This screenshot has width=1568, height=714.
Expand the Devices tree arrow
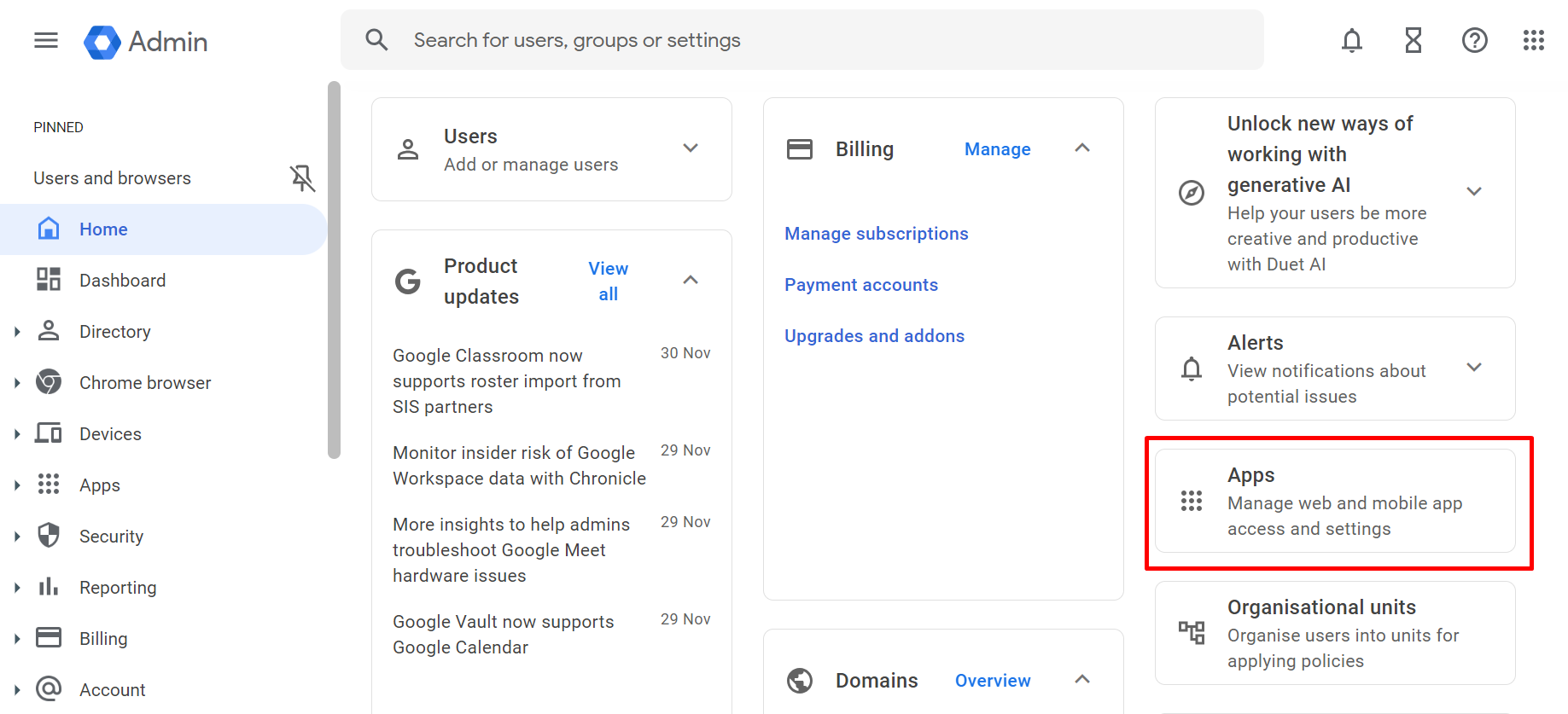coord(17,434)
